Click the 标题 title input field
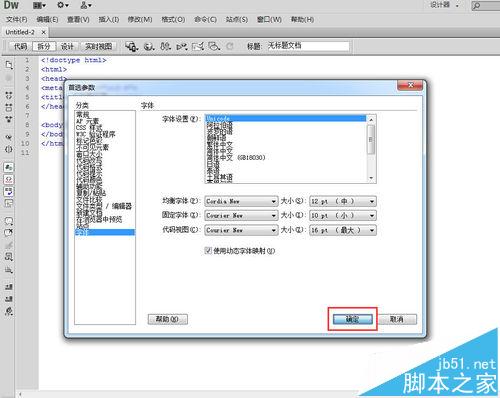 [x=308, y=46]
